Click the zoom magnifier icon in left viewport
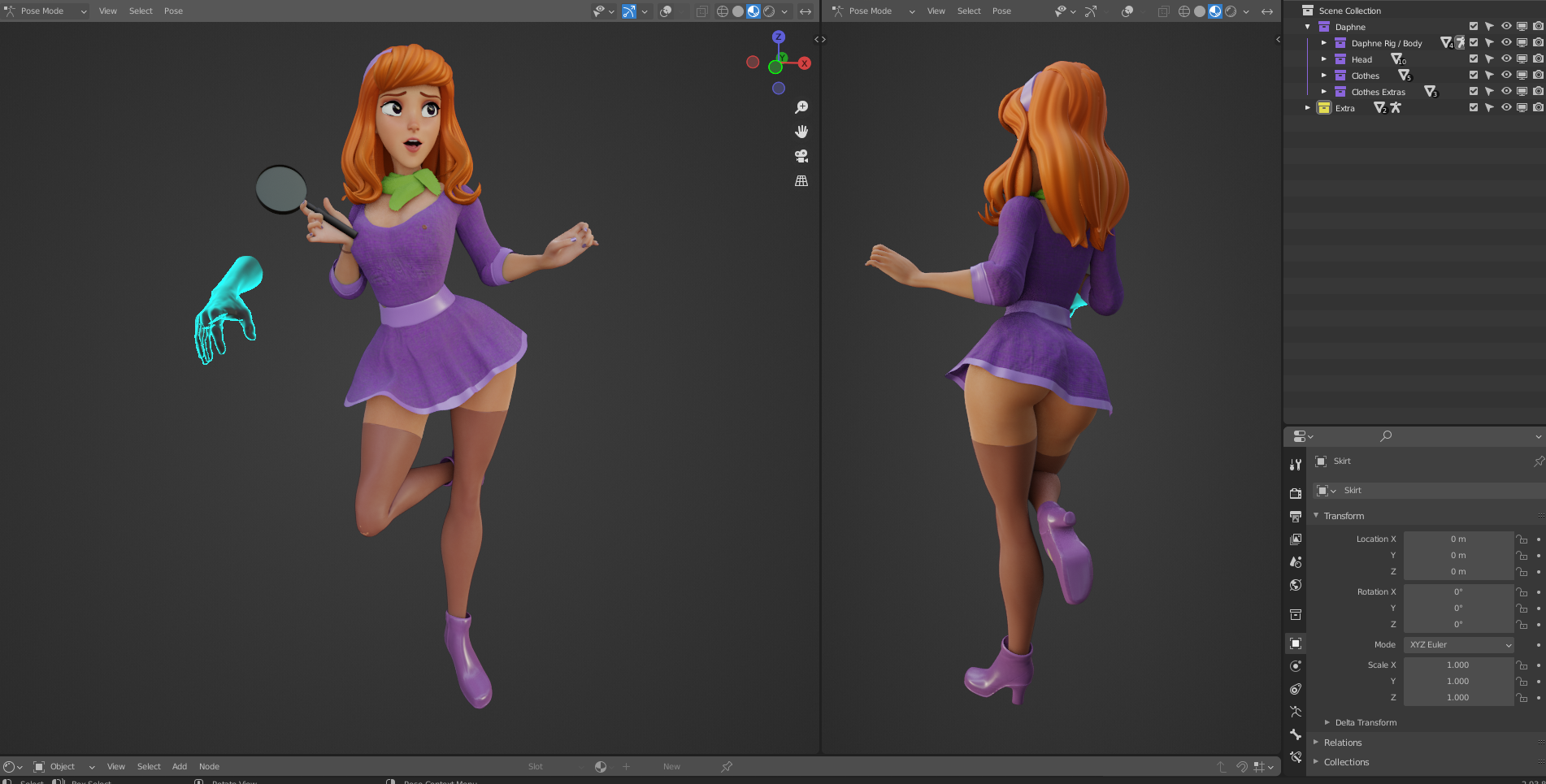 (x=801, y=107)
